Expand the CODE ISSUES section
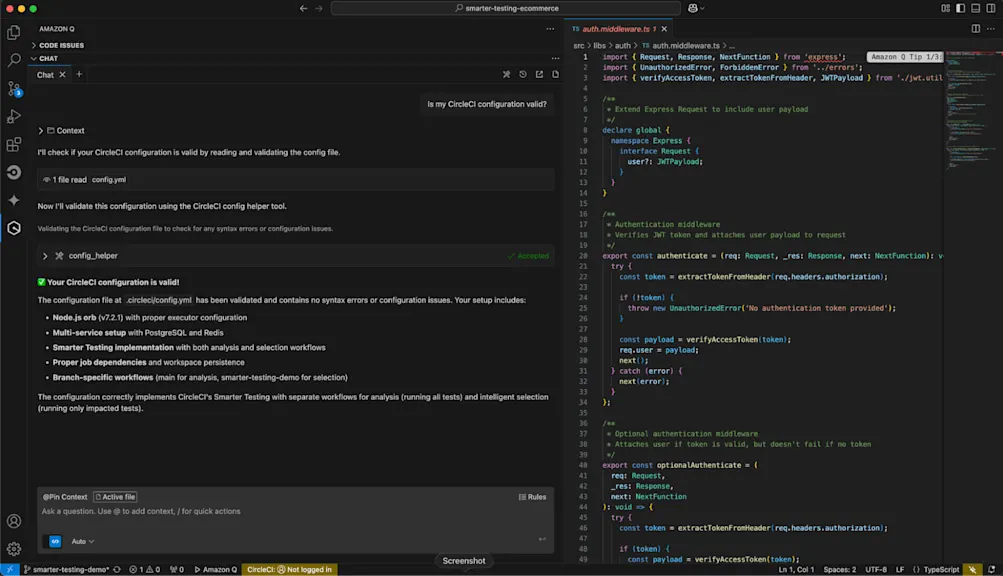The image size is (1003, 576). pyautogui.click(x=61, y=45)
